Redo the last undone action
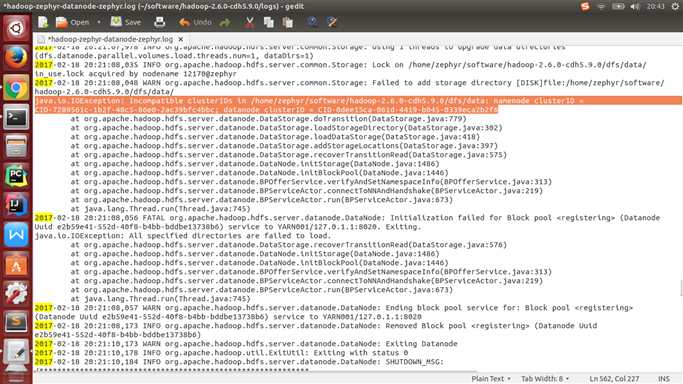 (225, 22)
